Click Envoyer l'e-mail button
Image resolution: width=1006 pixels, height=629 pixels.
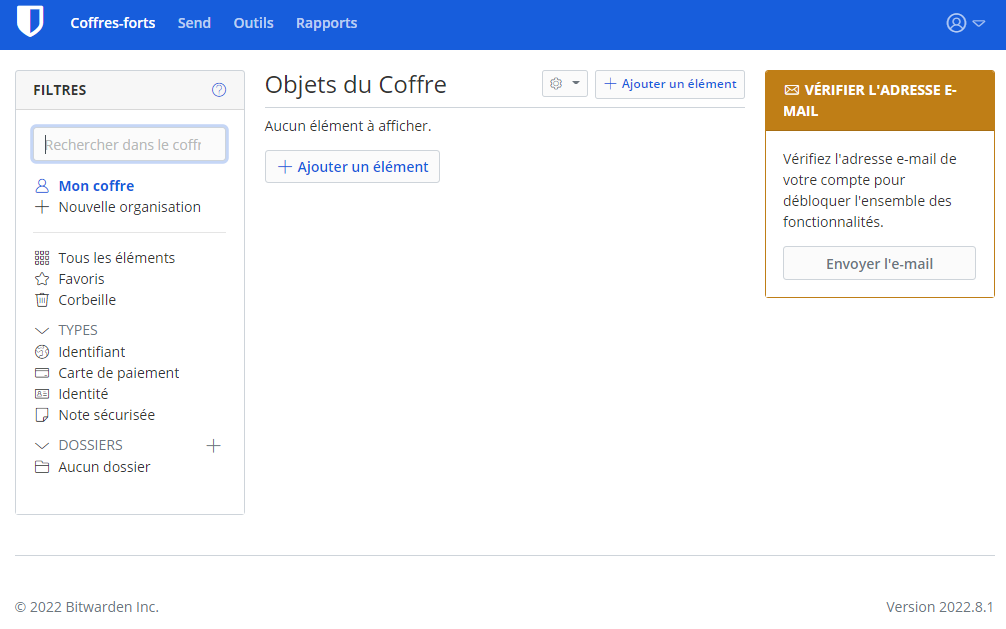[879, 263]
